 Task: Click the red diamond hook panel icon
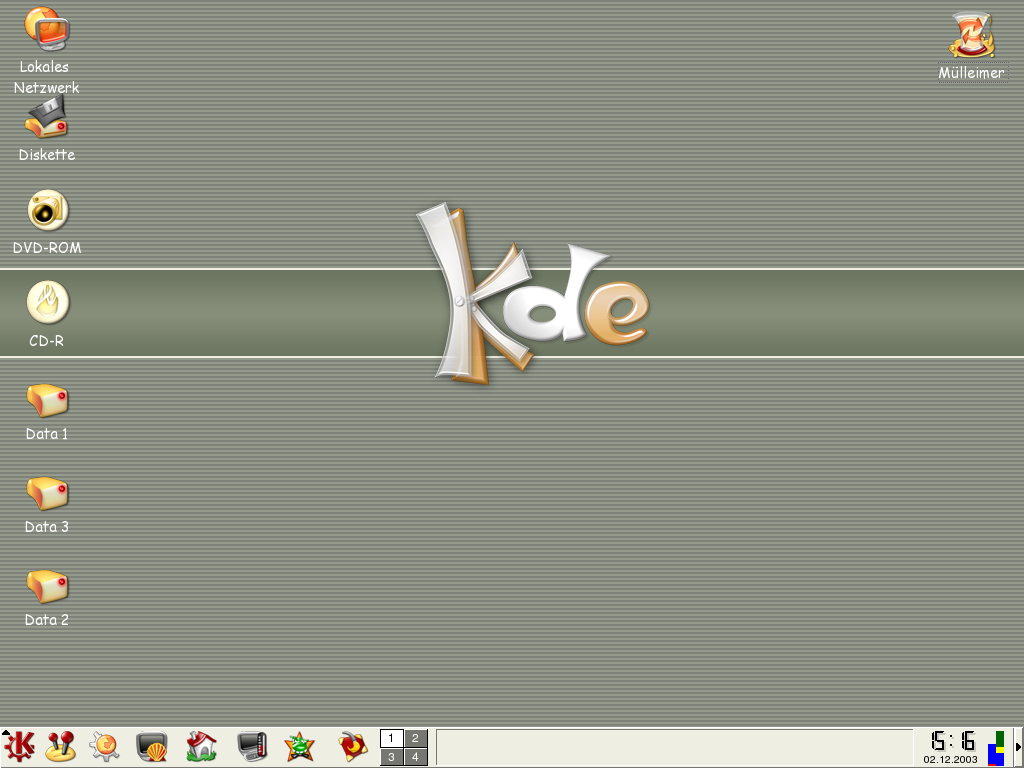(x=353, y=747)
